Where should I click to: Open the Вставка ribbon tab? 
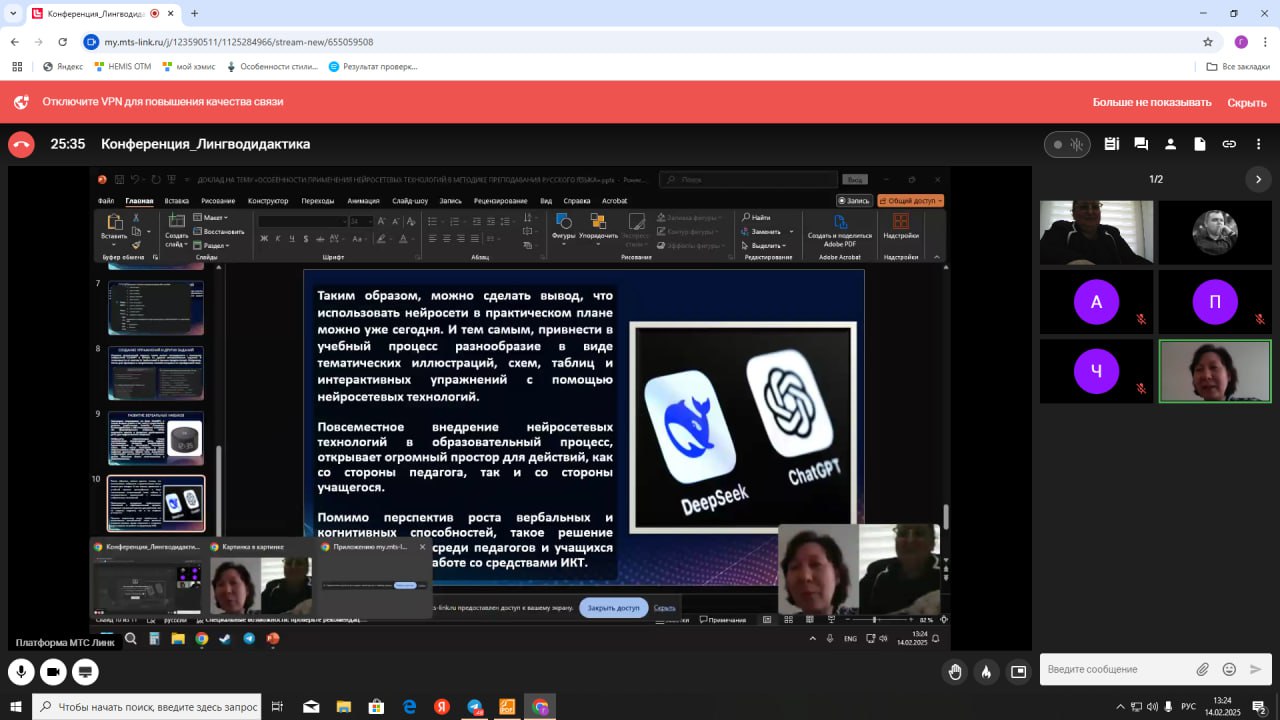[x=176, y=201]
